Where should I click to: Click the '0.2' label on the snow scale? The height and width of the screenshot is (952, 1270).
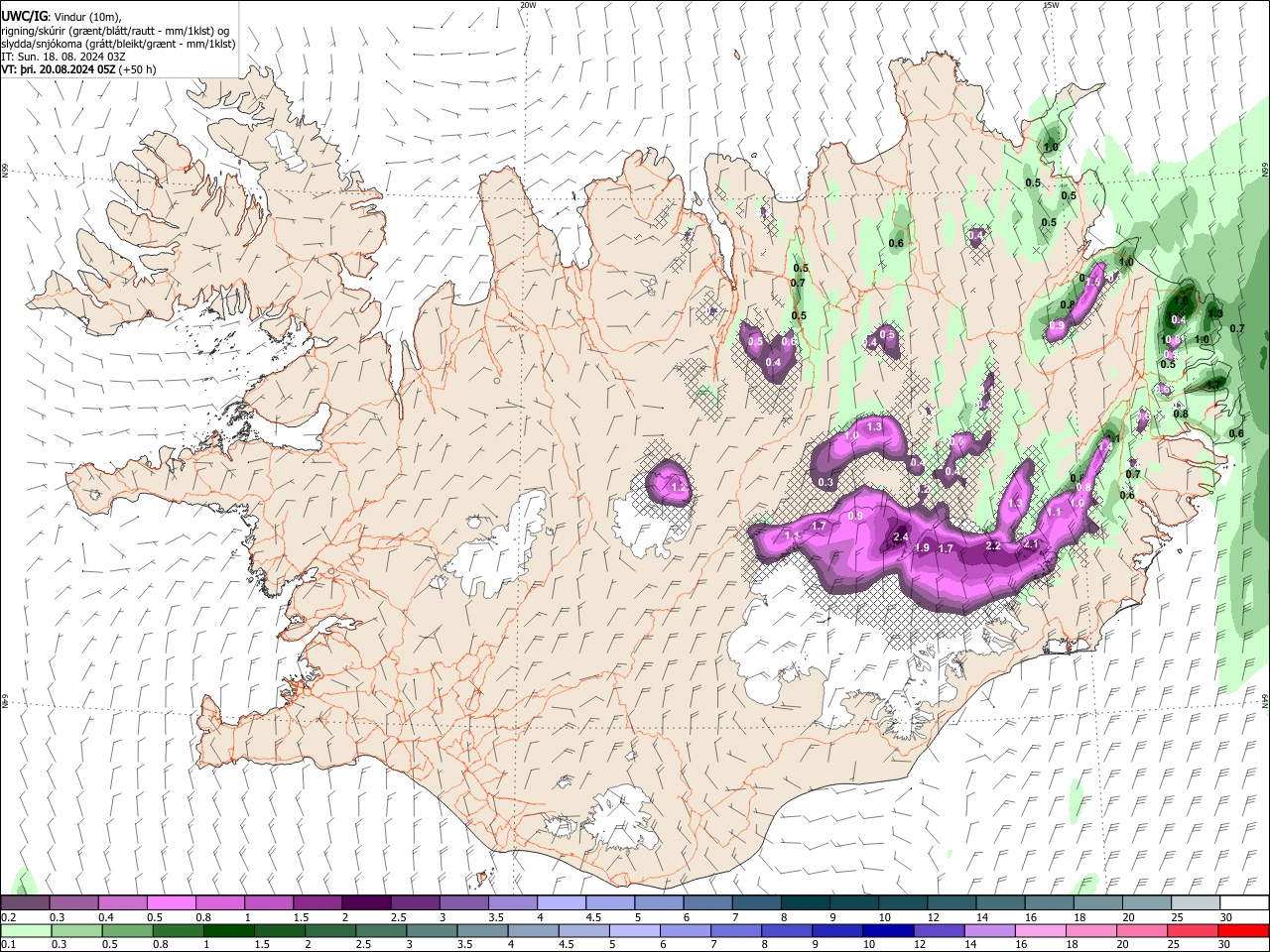(8, 917)
